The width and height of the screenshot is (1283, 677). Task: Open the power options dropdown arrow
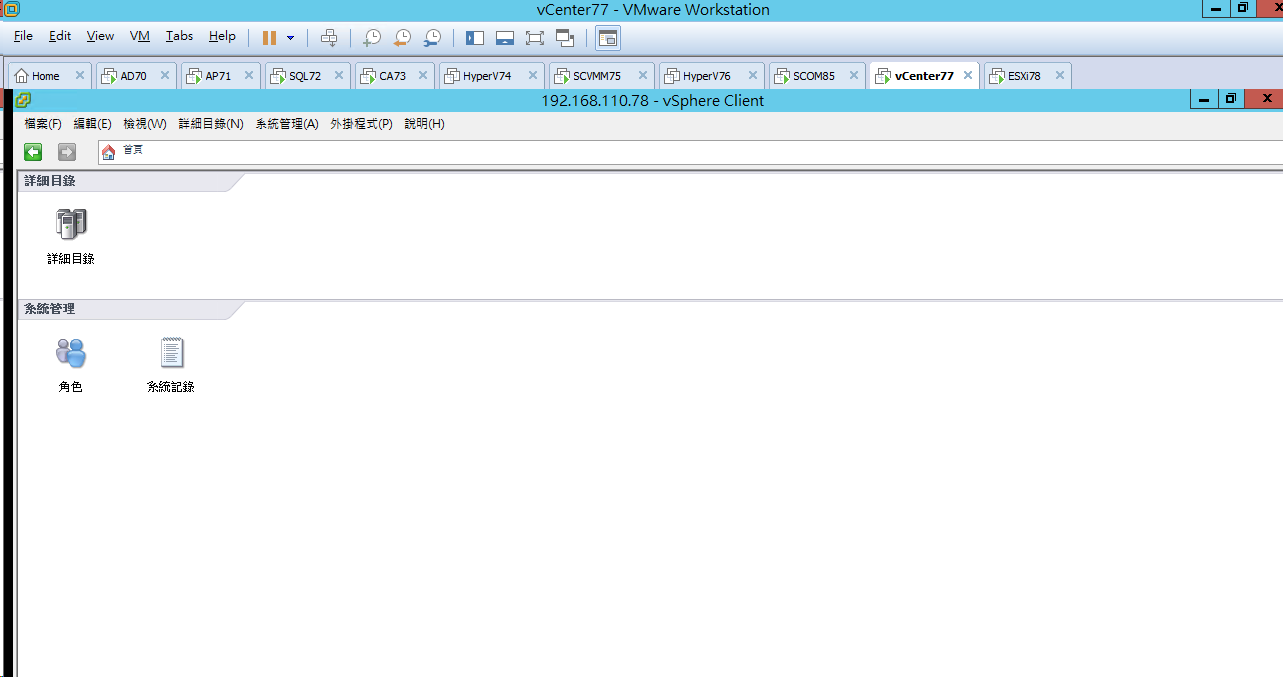tap(290, 38)
